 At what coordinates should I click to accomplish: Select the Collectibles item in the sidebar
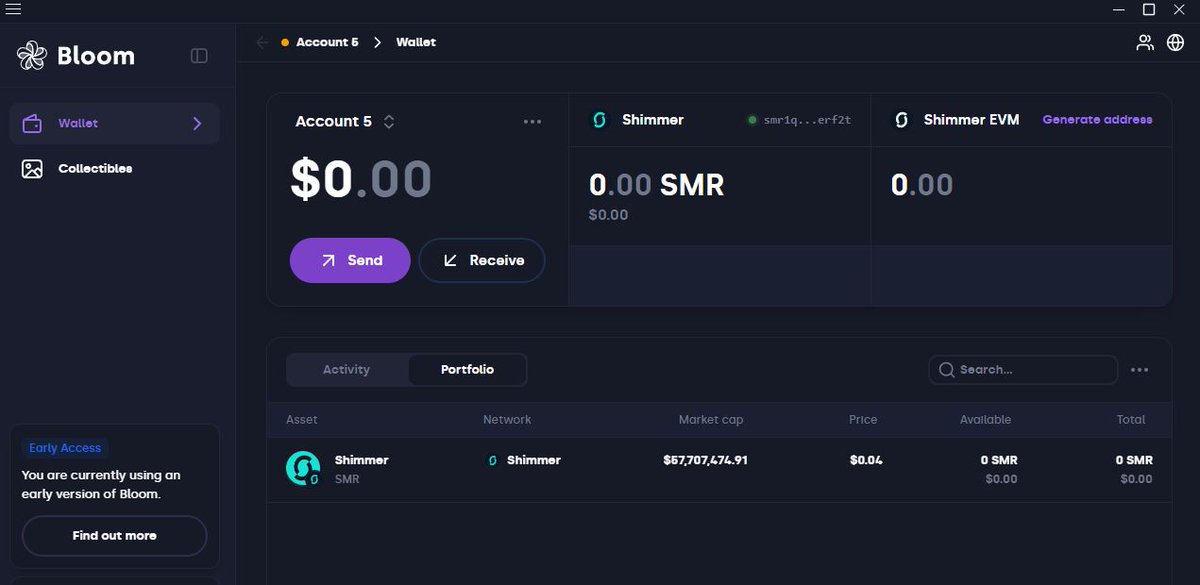(115, 169)
